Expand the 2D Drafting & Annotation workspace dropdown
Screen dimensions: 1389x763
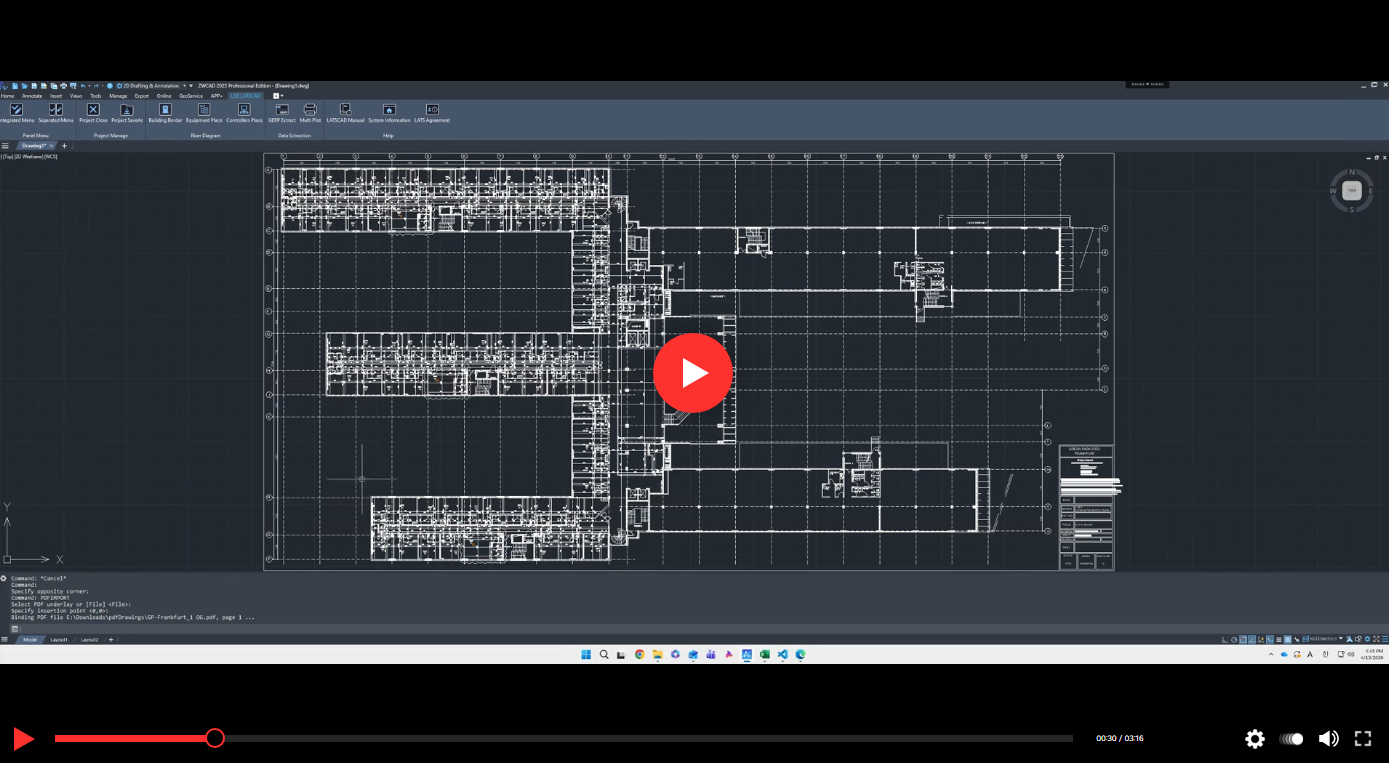pos(185,86)
